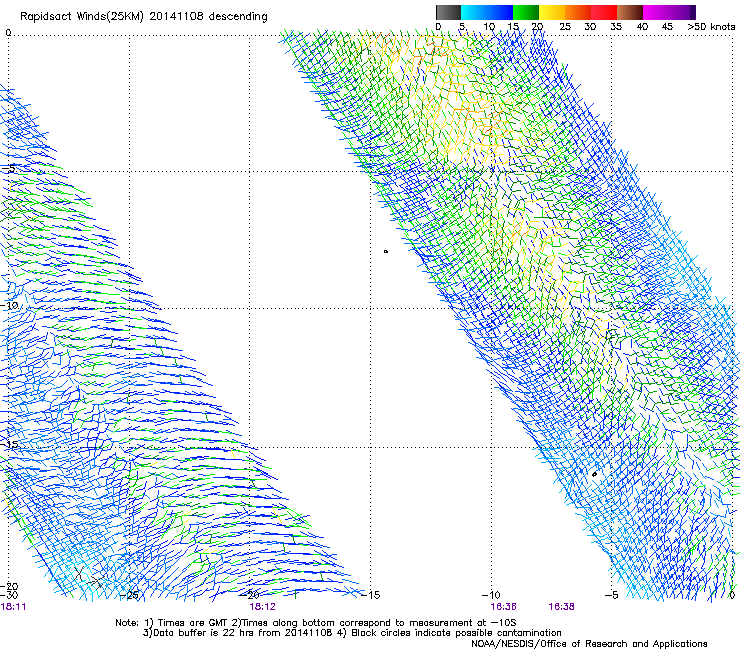Select the yellow 20-25 knots legend segment
Viewport: 740px width, 650px height.
click(x=552, y=12)
